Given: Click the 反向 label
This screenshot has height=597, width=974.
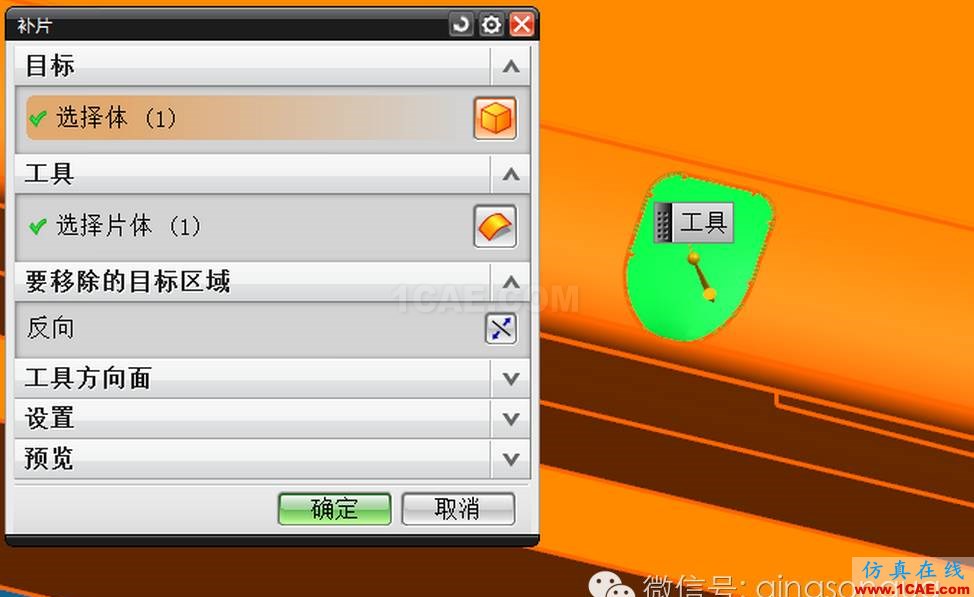Looking at the screenshot, I should [x=50, y=327].
